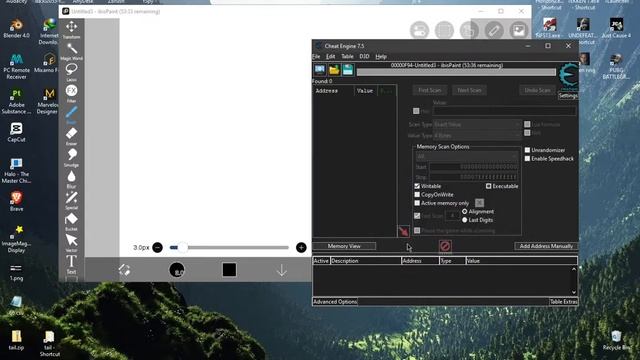
Task: Open the Edit menu in Cheat Engine
Action: click(x=331, y=56)
